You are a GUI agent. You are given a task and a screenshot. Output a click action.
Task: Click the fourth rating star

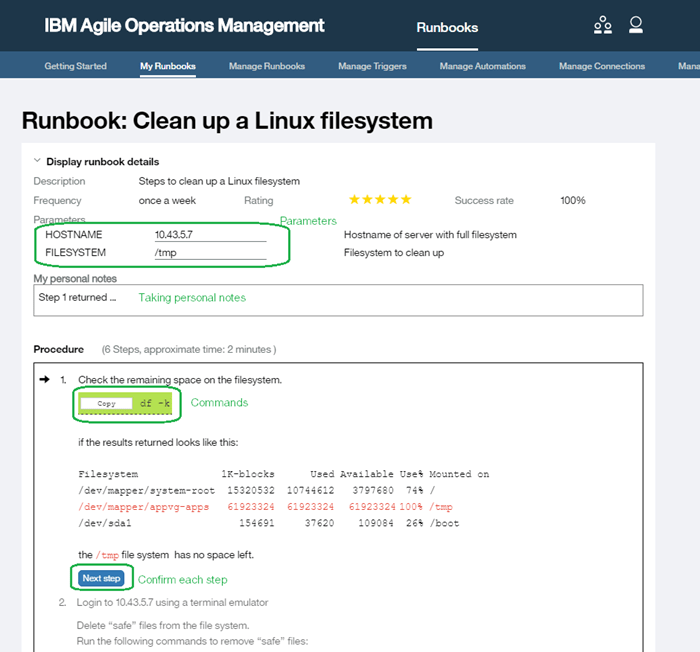click(393, 199)
